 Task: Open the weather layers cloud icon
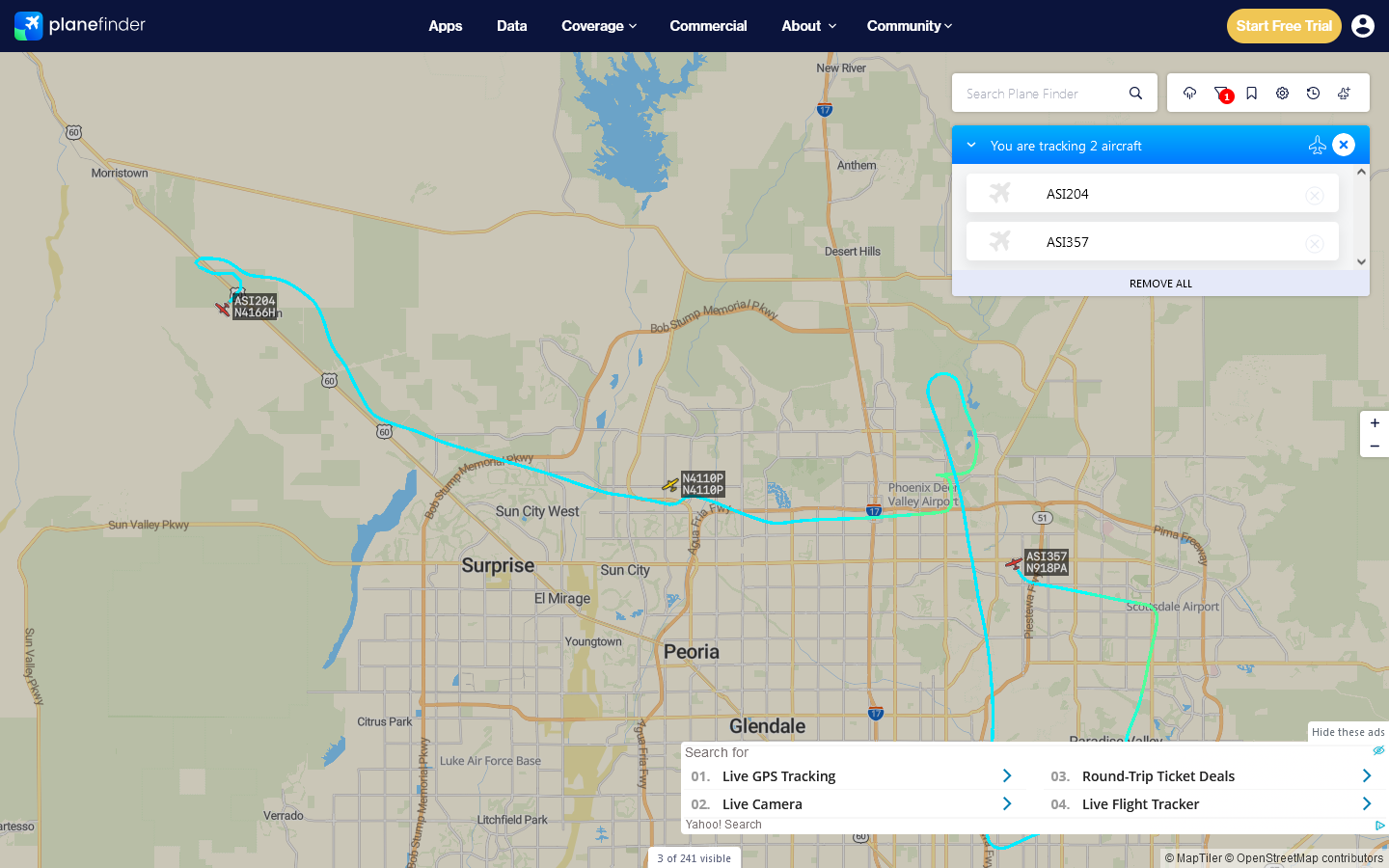coord(1189,94)
